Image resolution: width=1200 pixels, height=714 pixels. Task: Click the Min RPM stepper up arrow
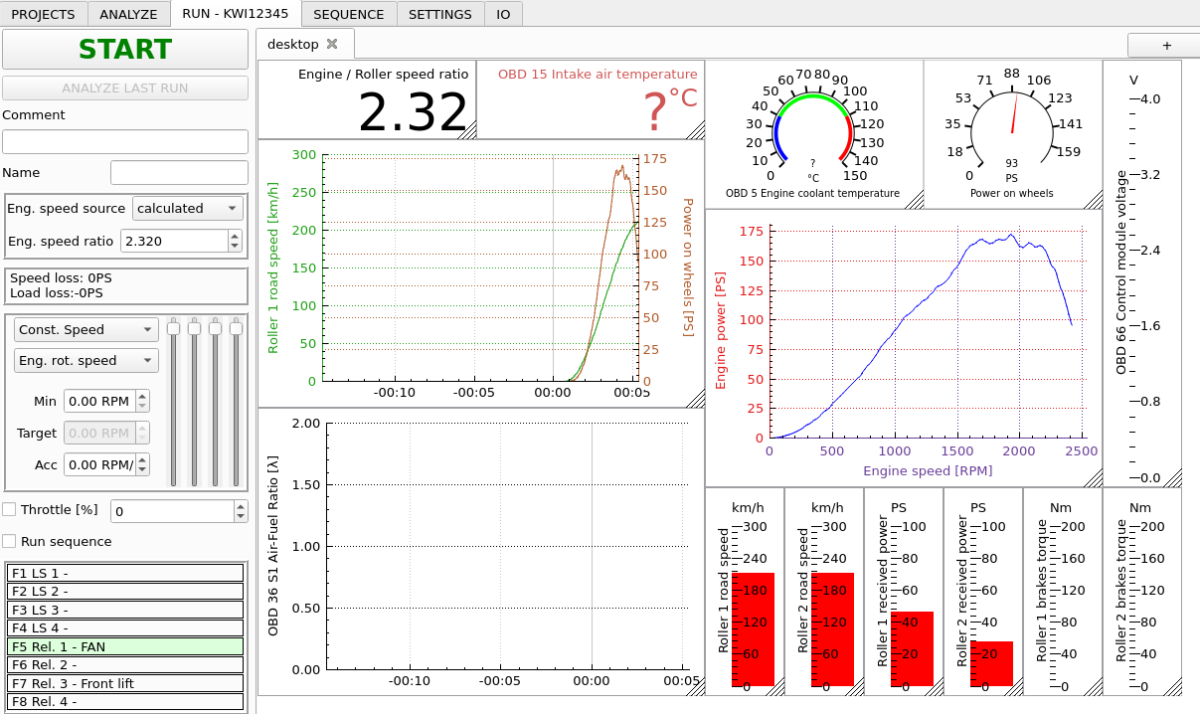(x=143, y=395)
